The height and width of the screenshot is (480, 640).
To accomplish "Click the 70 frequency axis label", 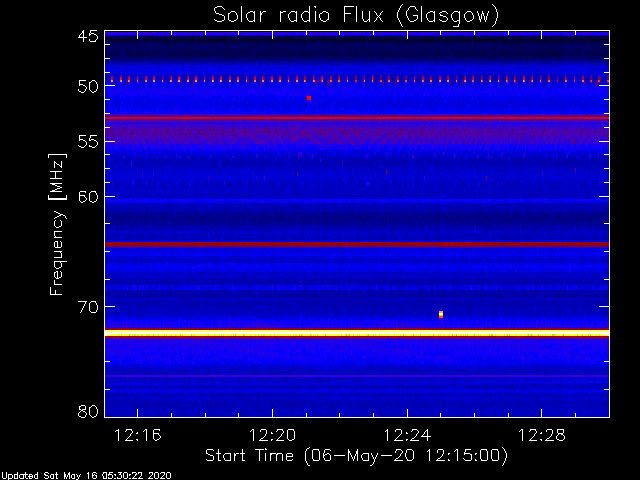I will (x=88, y=307).
